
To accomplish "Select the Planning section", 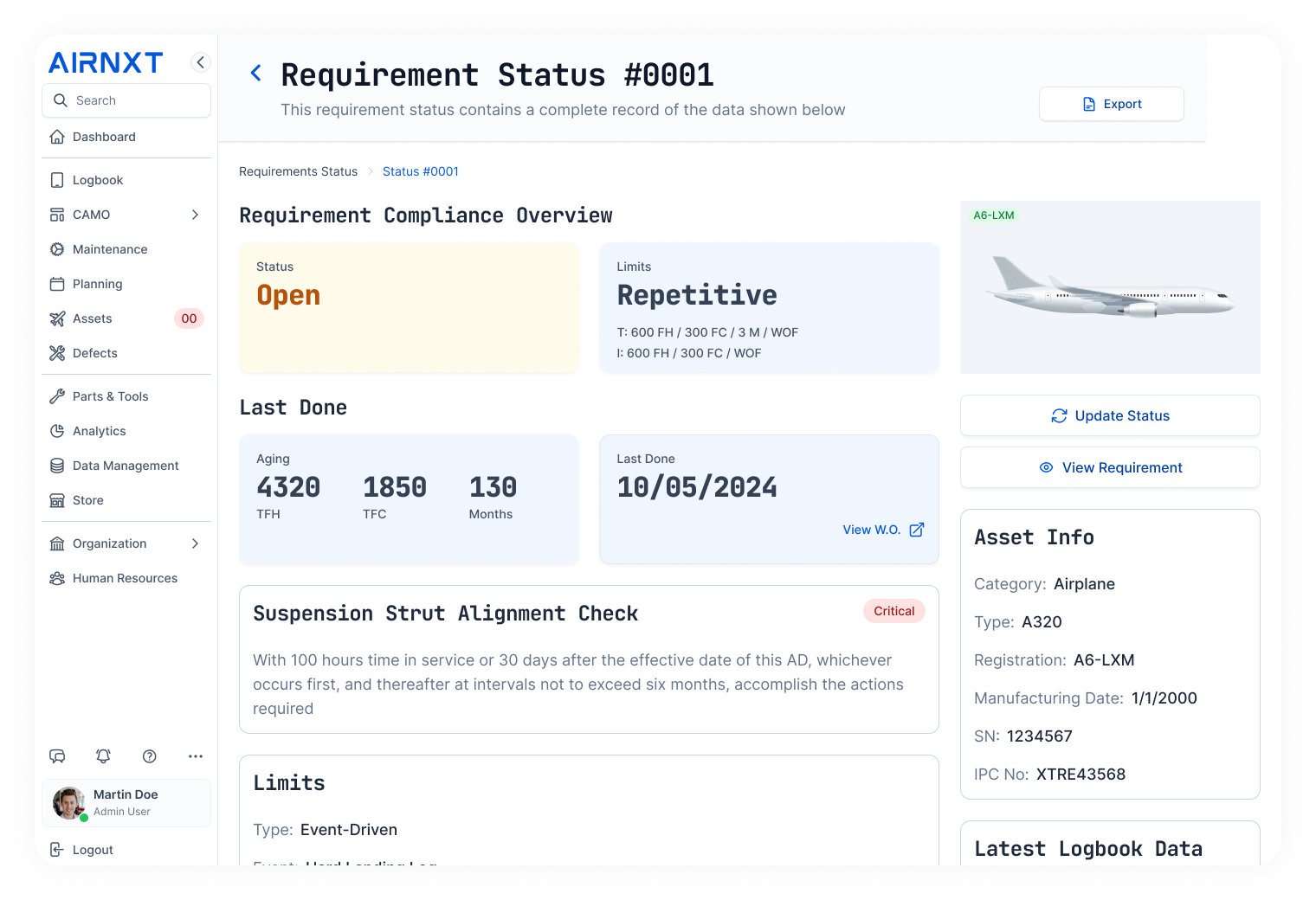I will click(96, 284).
